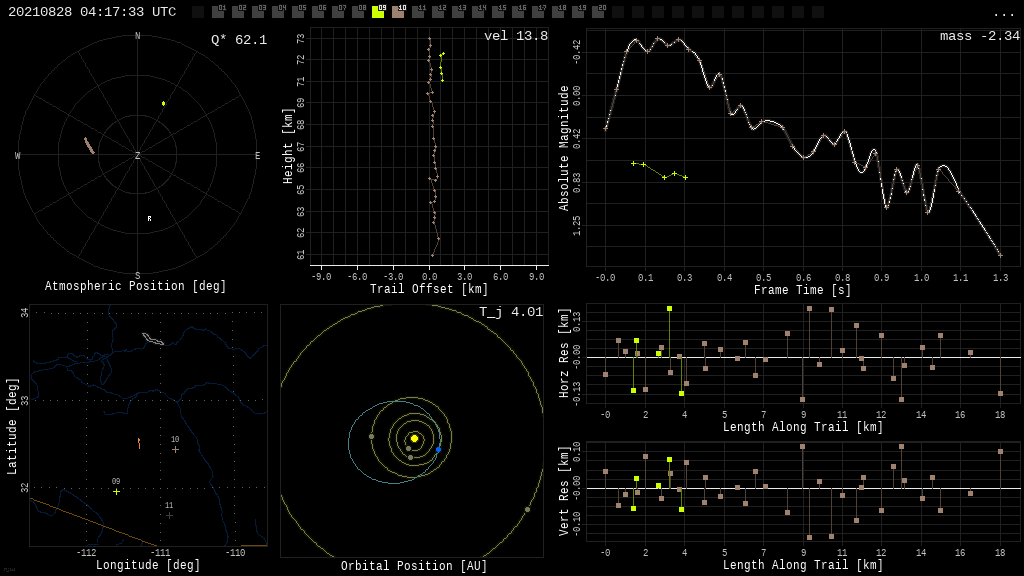The height and width of the screenshot is (576, 1024).
Task: Click the Absolute Magnitude axis label
Action: pos(564,148)
